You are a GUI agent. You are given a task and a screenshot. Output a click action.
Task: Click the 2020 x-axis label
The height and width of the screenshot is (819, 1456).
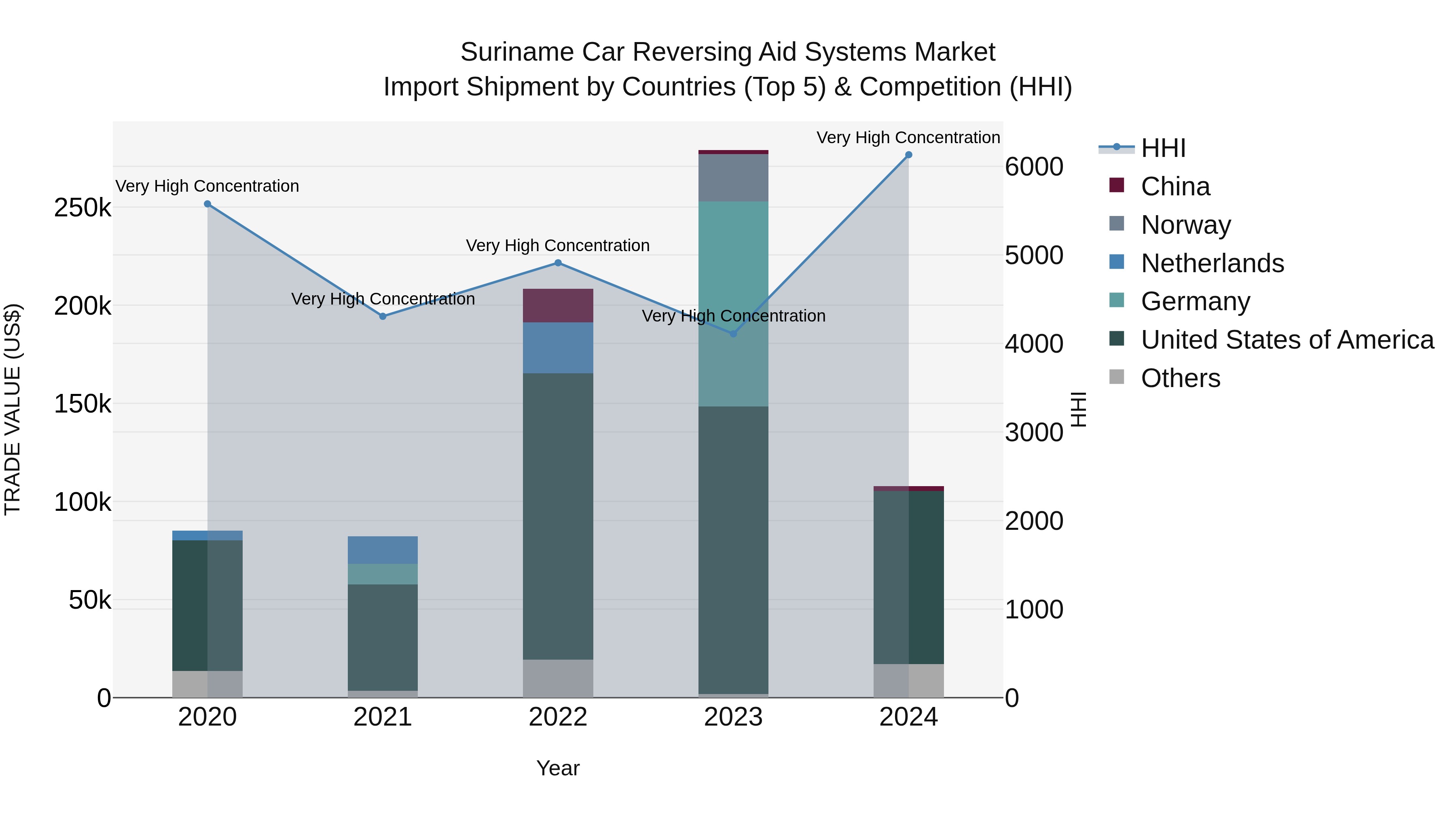(x=207, y=717)
